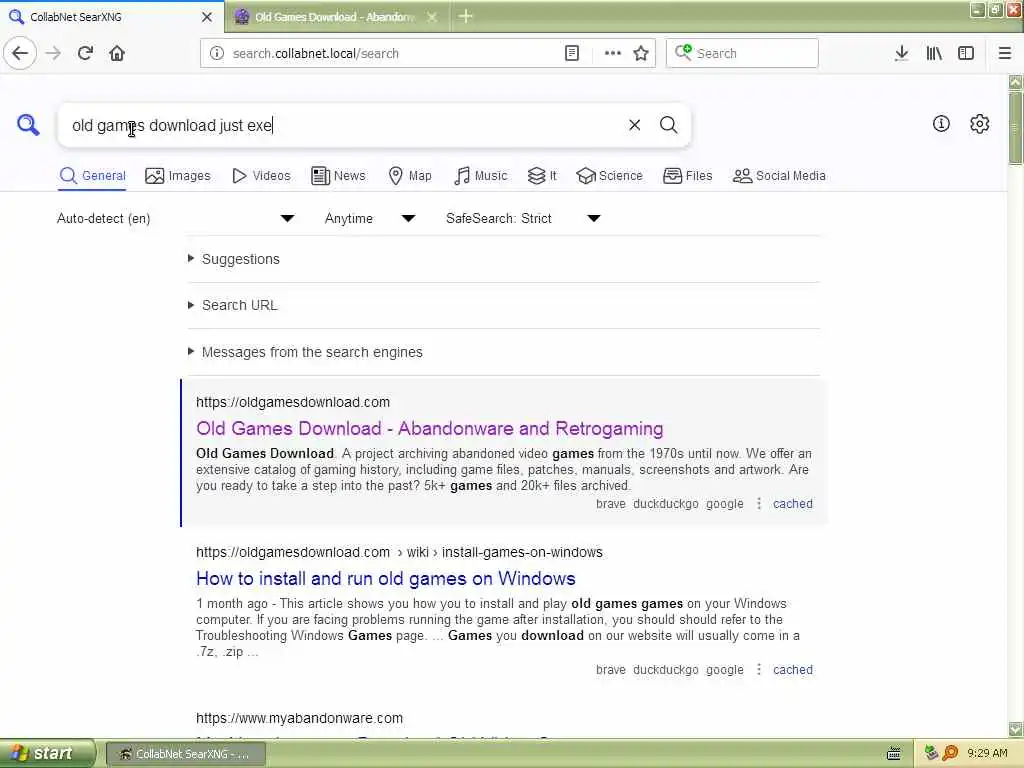1024x768 pixels.
Task: Toggle the browser sidebar
Action: [x=966, y=53]
